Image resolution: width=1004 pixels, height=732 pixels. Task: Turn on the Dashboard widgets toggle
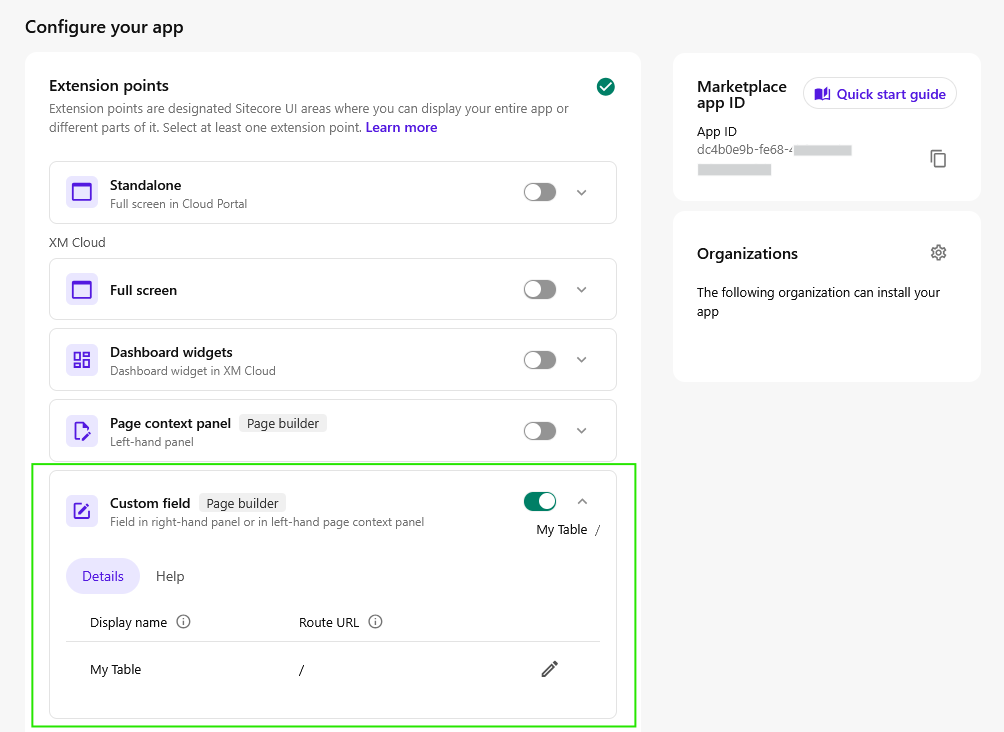pos(540,360)
